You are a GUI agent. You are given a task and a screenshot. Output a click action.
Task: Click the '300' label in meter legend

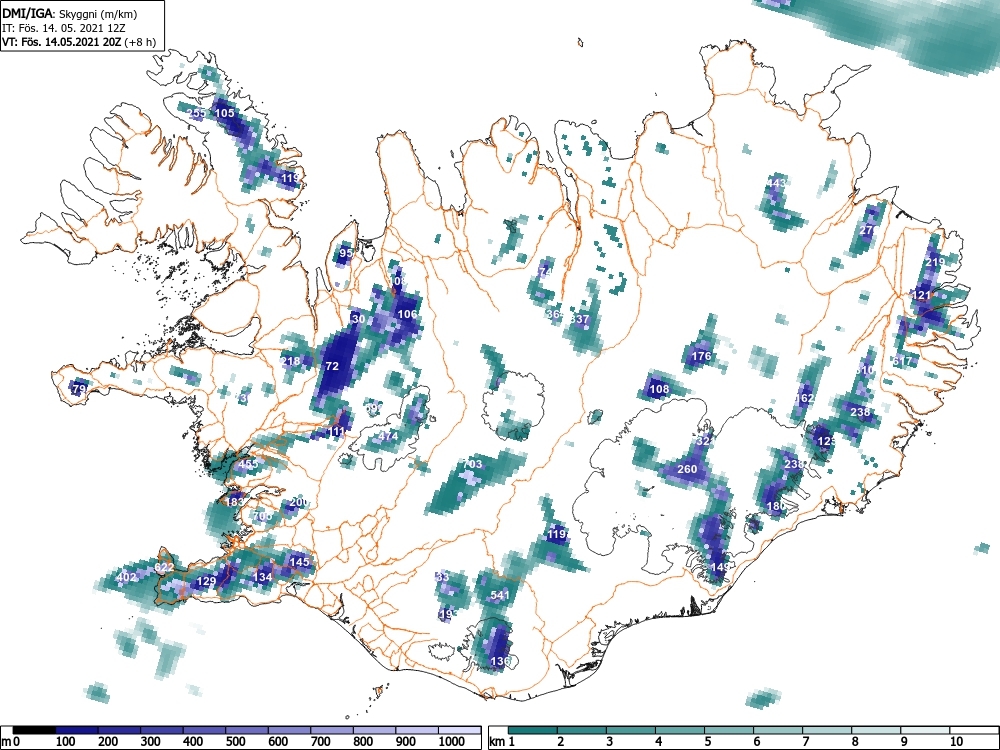[x=151, y=742]
